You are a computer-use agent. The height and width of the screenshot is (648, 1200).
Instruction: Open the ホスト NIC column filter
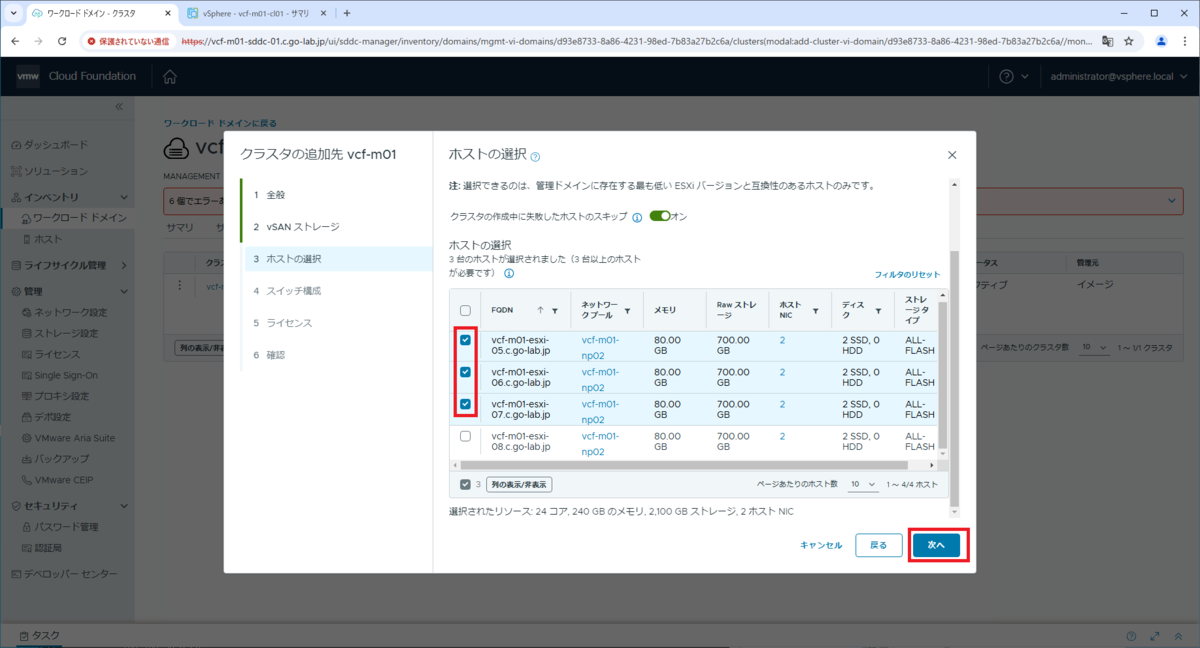(815, 311)
